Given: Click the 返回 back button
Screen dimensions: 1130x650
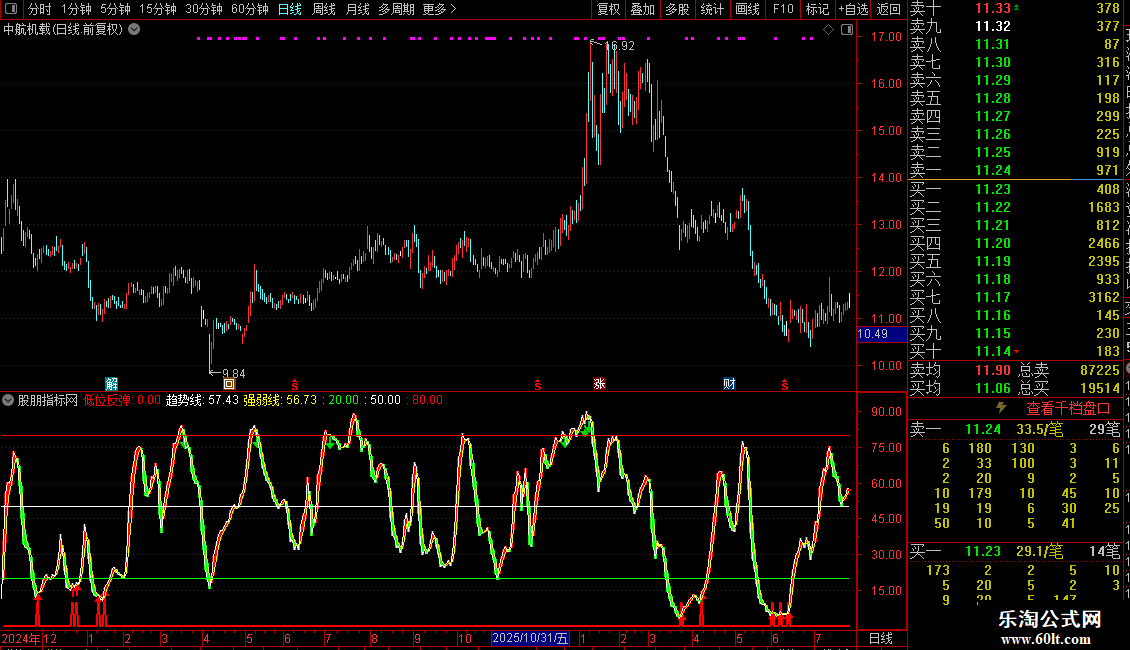Looking at the screenshot, I should [889, 9].
